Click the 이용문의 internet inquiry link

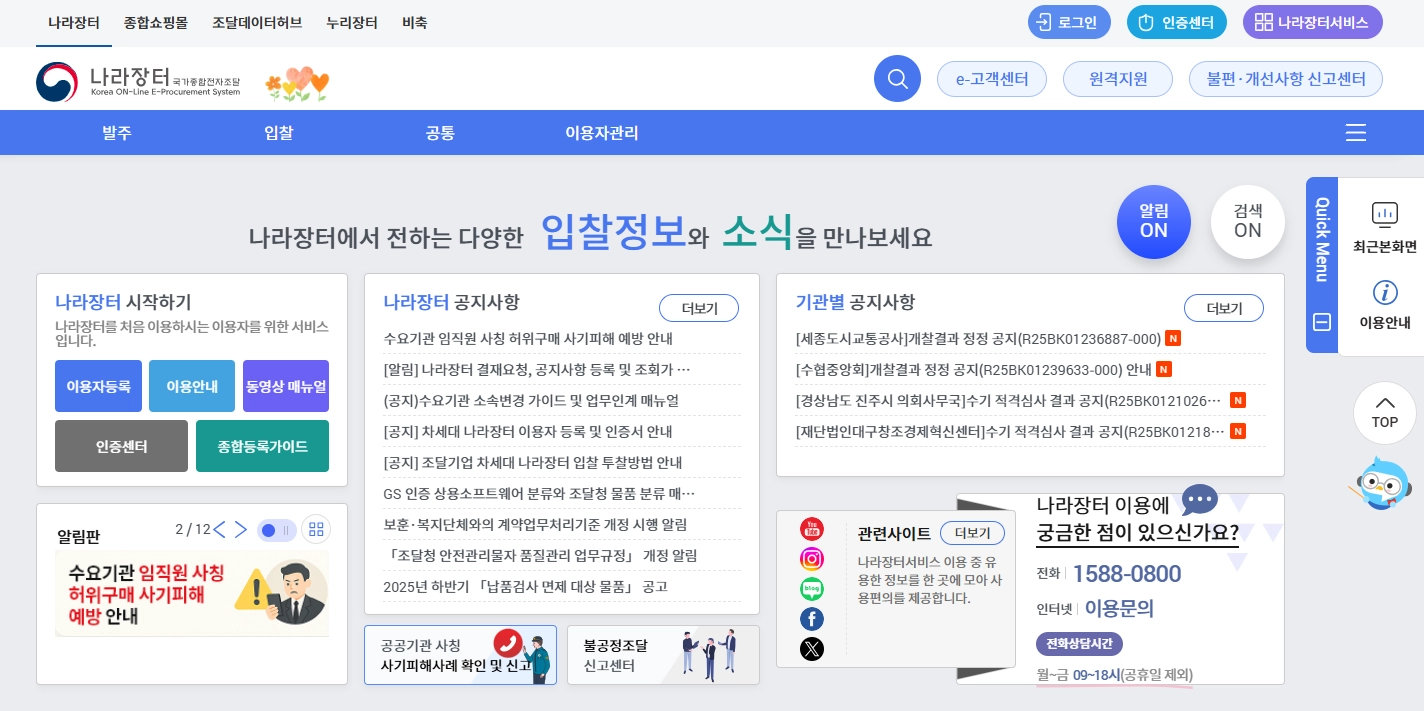(x=1119, y=607)
